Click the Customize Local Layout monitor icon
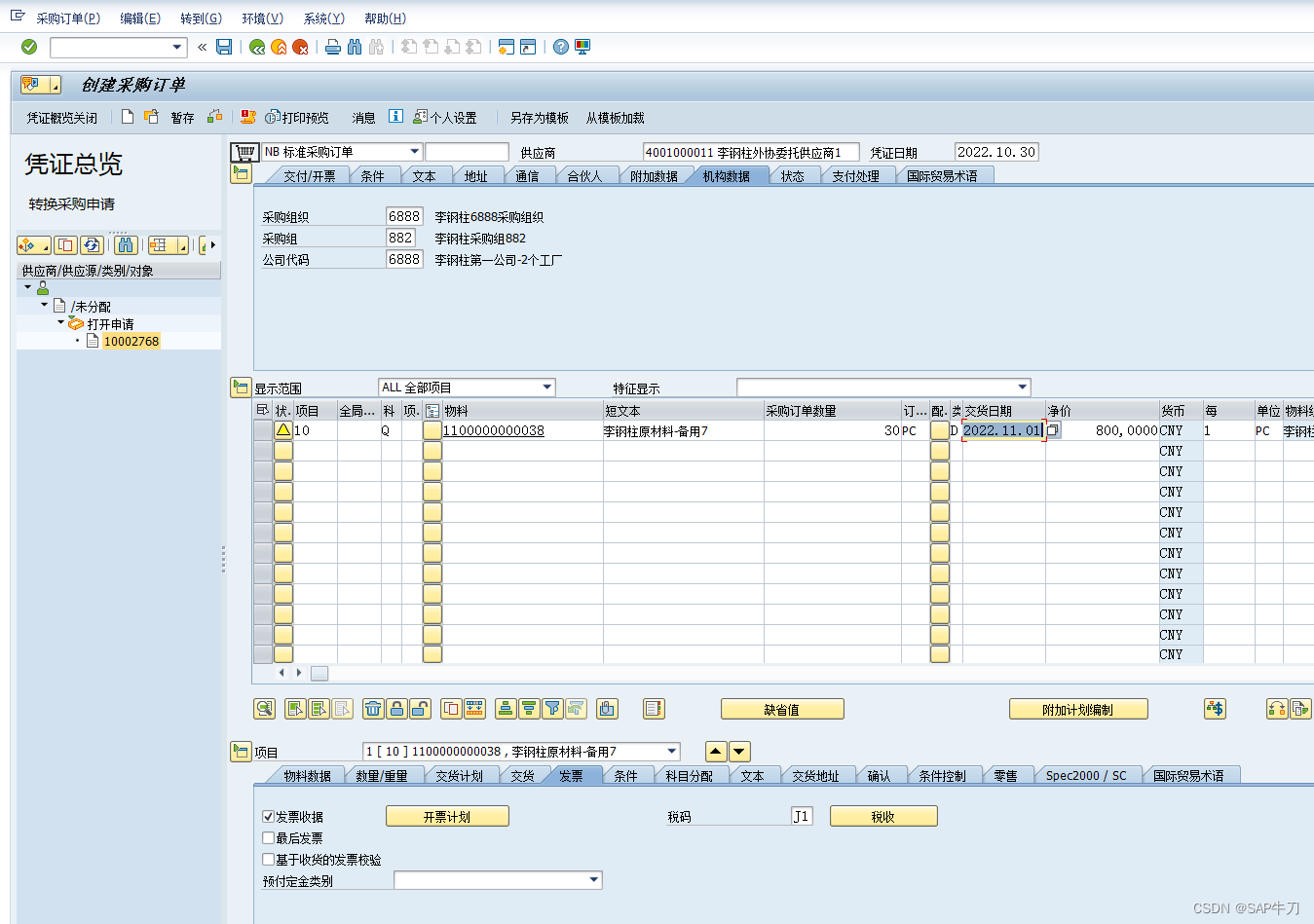 pyautogui.click(x=582, y=47)
